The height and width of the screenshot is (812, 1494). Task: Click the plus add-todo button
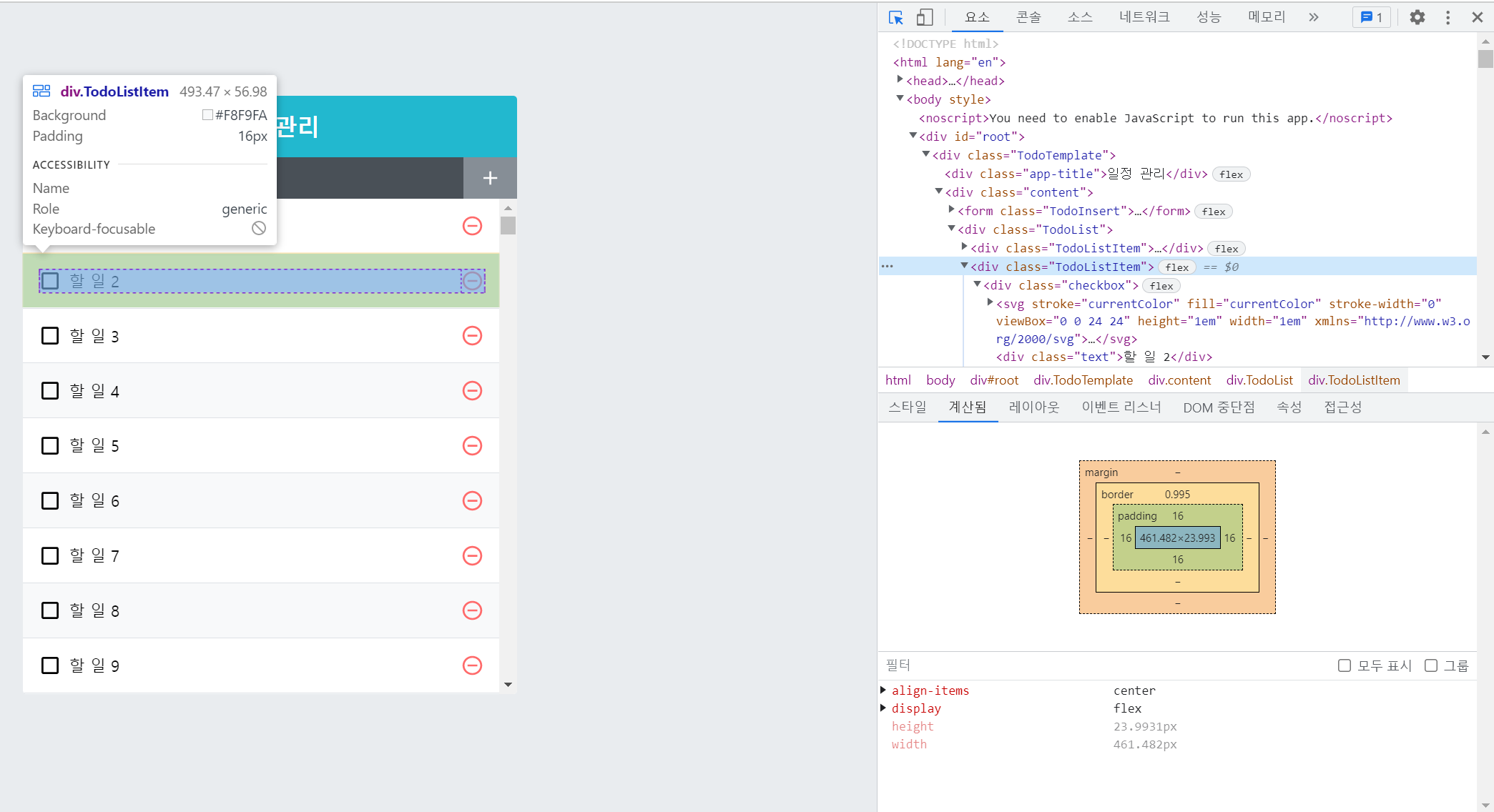click(x=490, y=178)
